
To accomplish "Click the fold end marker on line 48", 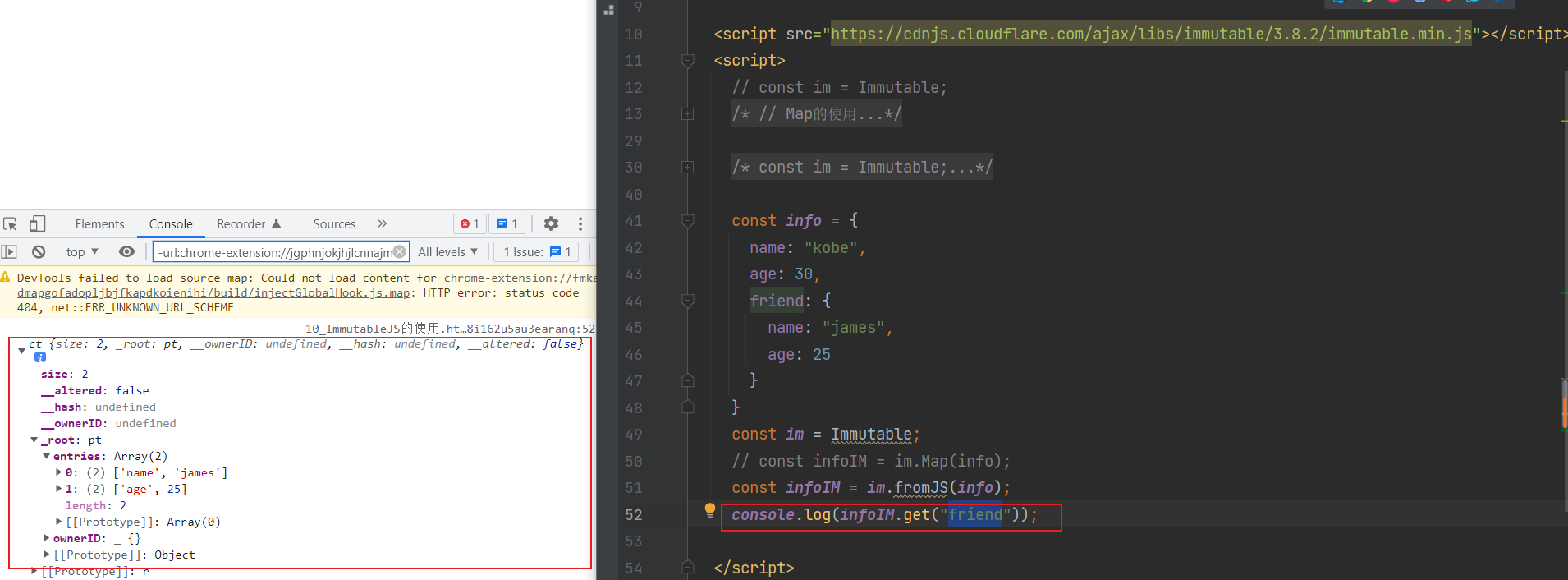I will point(688,407).
